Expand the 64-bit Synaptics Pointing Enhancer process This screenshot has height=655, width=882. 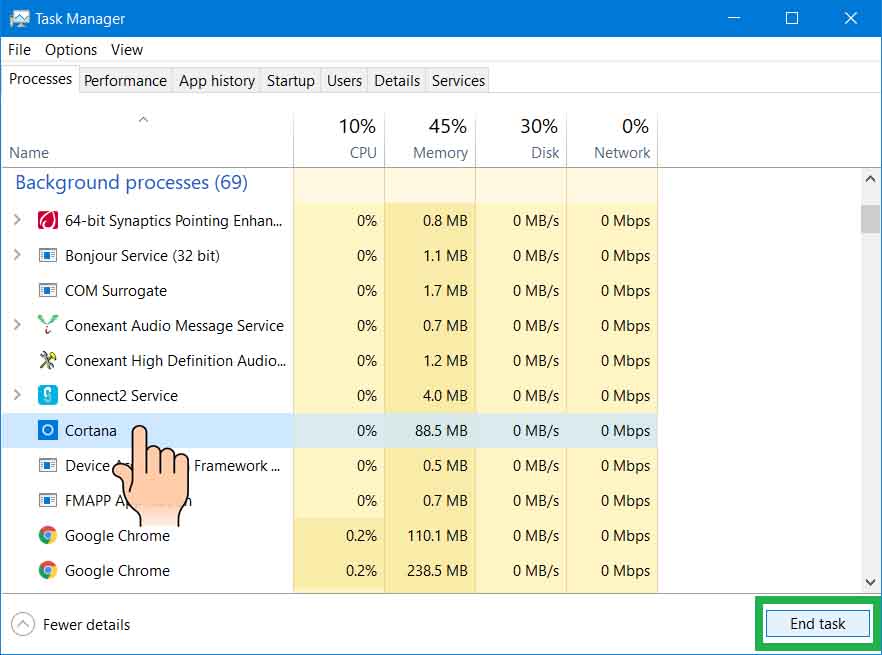coord(17,220)
